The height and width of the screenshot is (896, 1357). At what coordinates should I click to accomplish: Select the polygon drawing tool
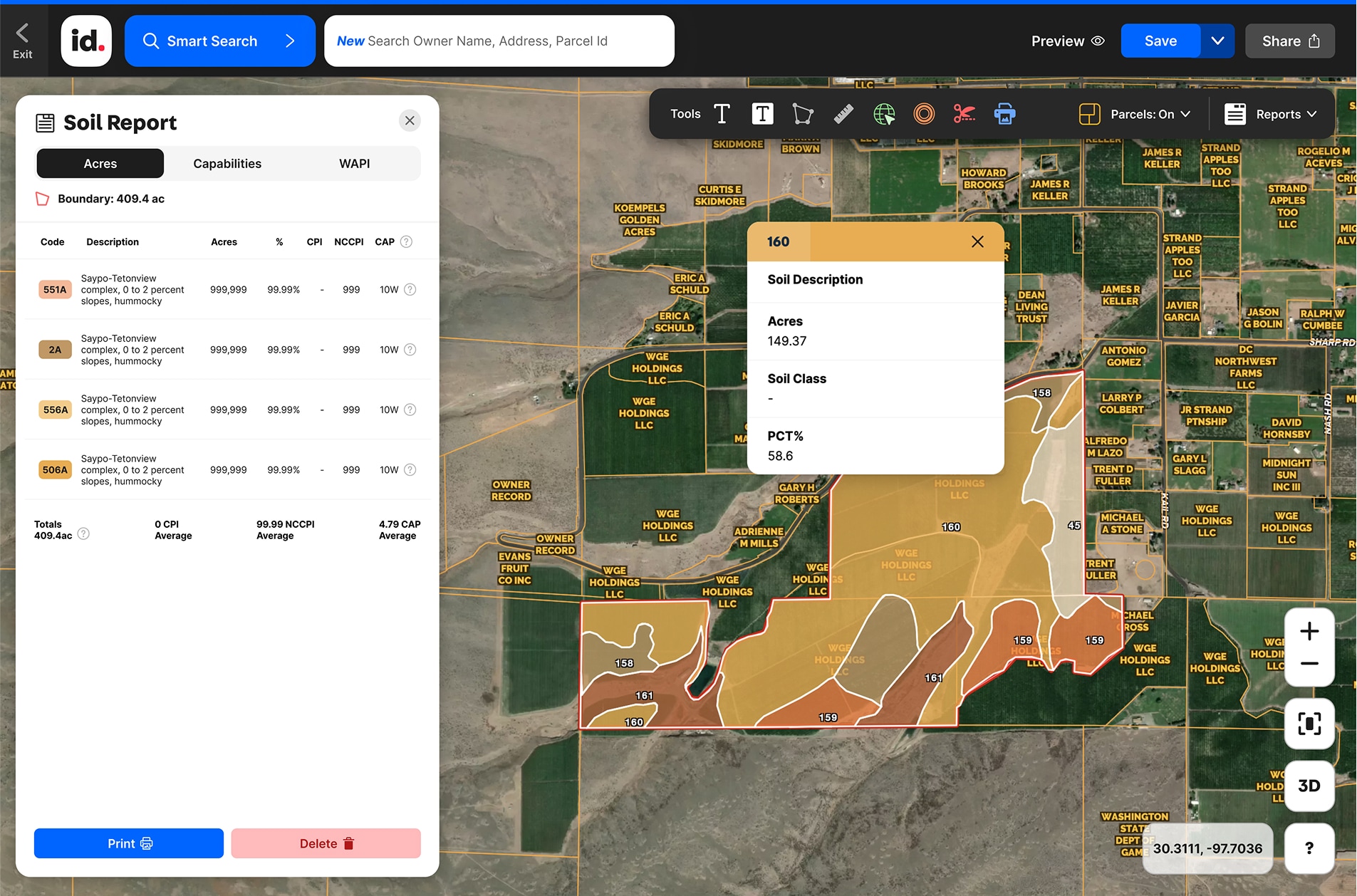pyautogui.click(x=803, y=113)
